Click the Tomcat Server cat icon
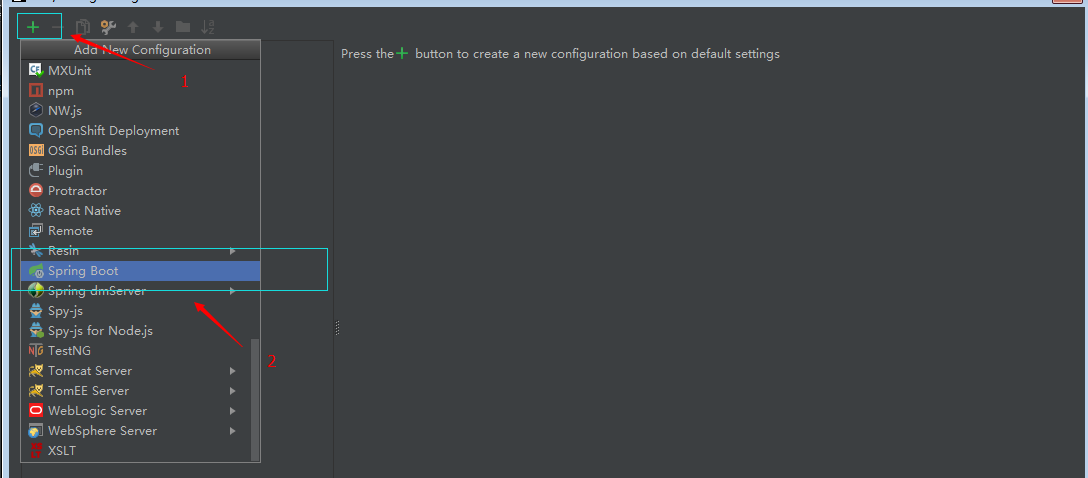Viewport: 1088px width, 478px height. tap(36, 371)
